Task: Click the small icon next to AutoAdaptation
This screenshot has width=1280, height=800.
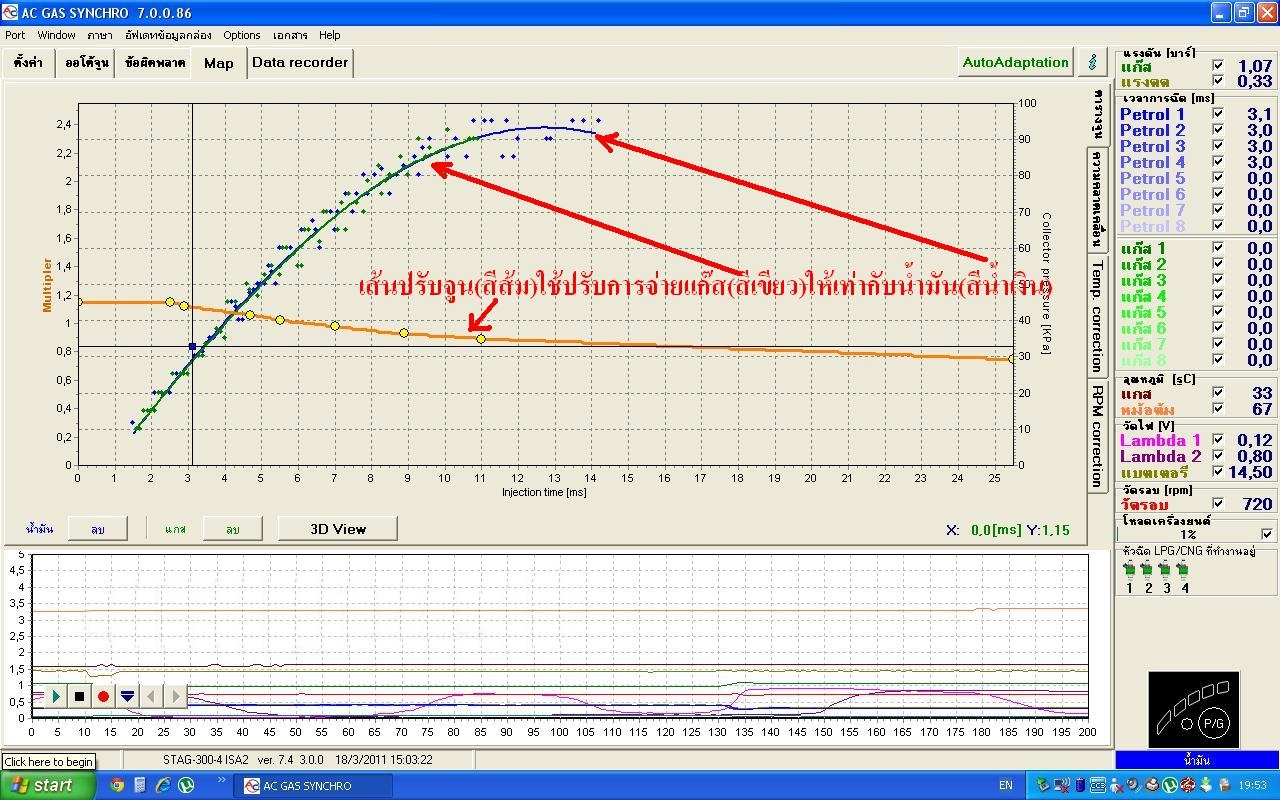Action: [1092, 62]
